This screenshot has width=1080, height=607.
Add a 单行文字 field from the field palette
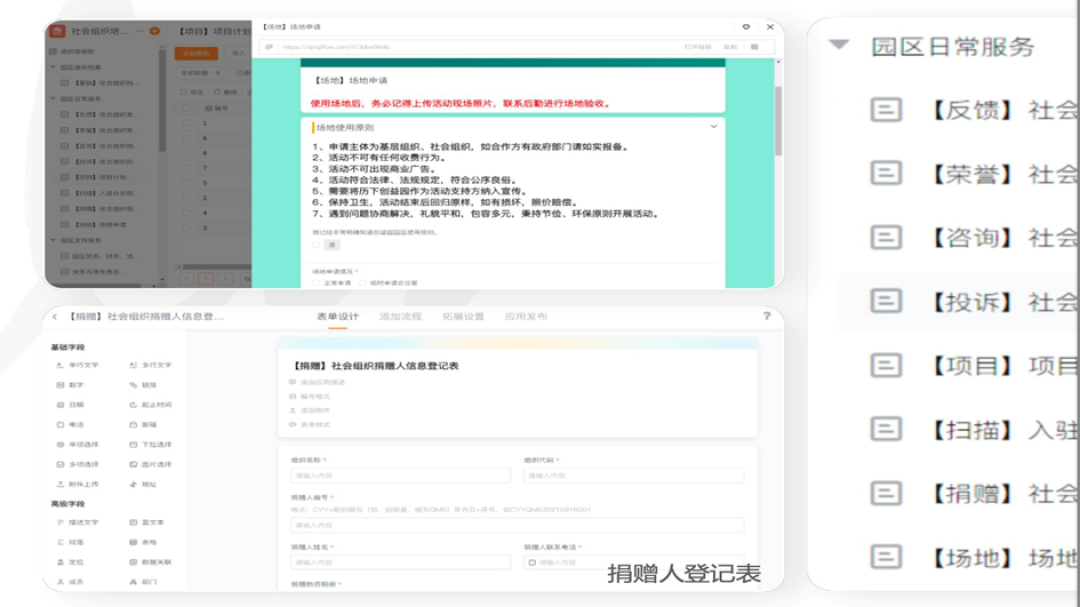[x=78, y=365]
